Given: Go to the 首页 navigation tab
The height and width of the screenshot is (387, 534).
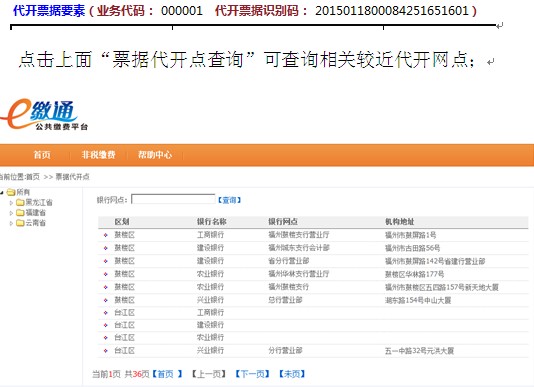Looking at the screenshot, I should (42, 155).
